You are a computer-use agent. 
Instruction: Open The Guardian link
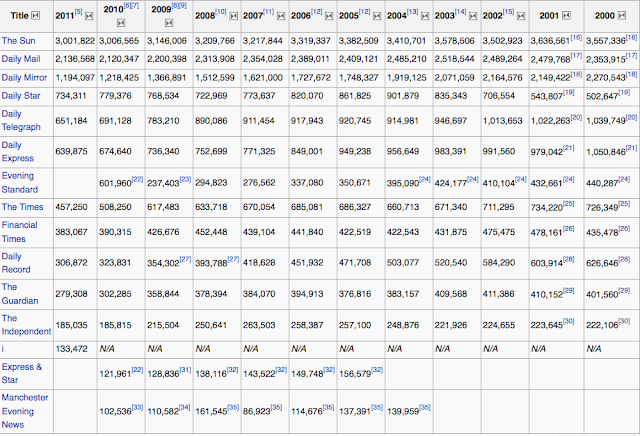[20, 294]
